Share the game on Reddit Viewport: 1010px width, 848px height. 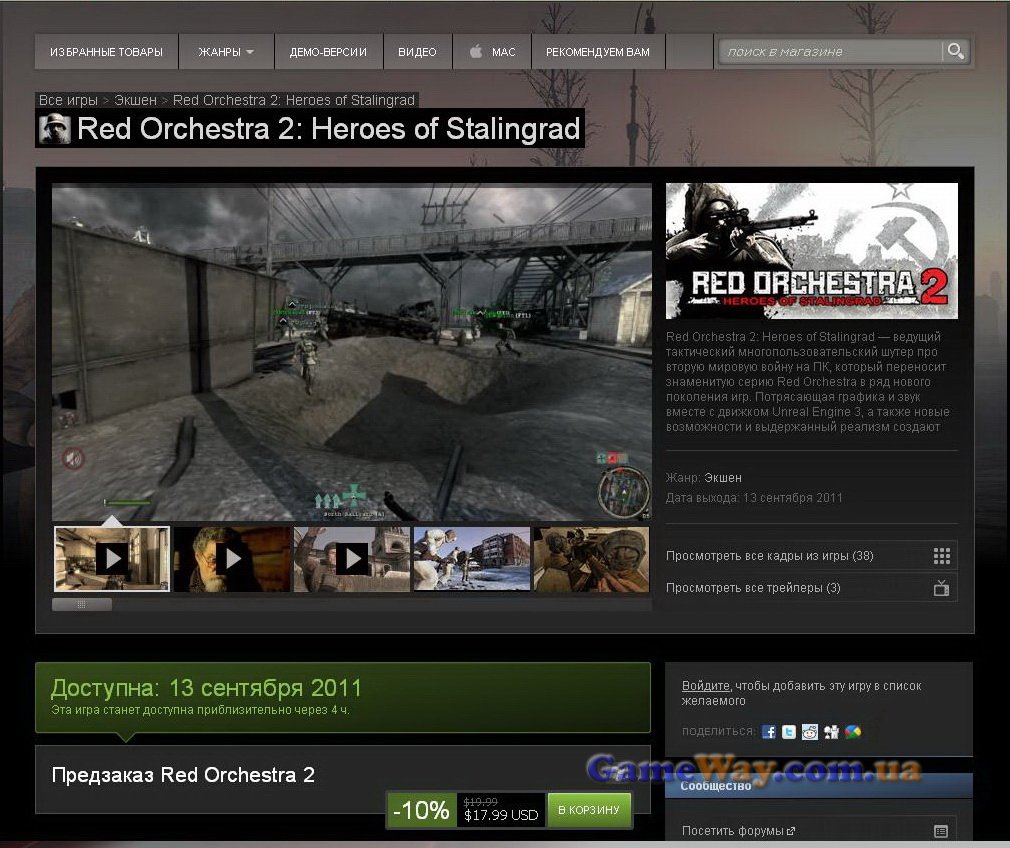click(x=810, y=732)
